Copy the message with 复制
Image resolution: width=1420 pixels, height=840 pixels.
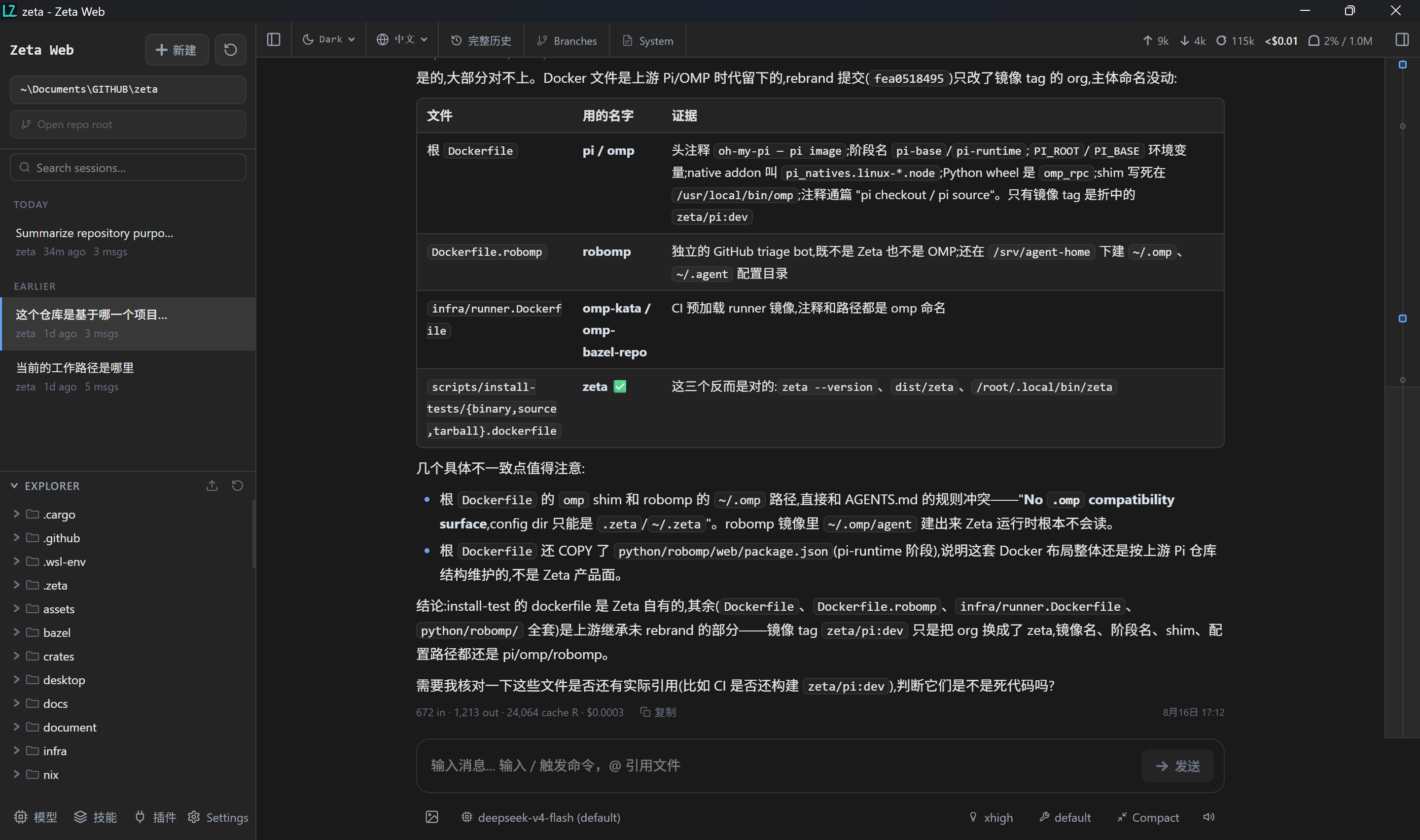pyautogui.click(x=658, y=712)
